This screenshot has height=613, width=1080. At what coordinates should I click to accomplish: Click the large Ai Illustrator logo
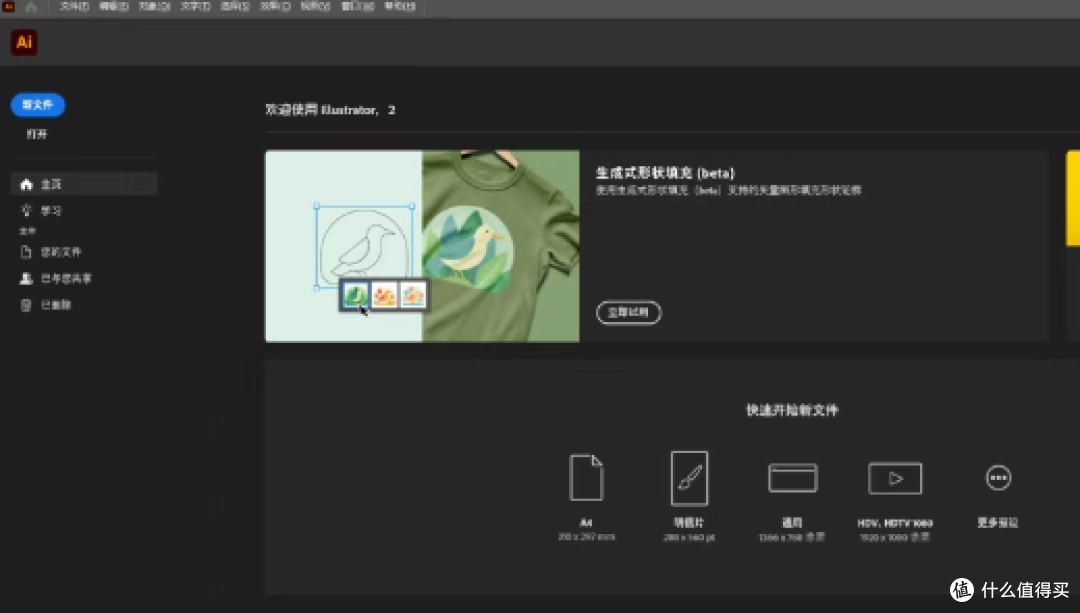coord(24,42)
